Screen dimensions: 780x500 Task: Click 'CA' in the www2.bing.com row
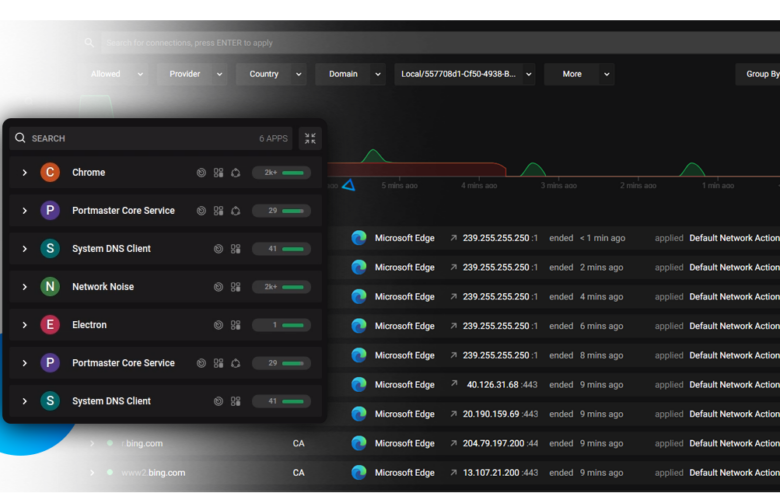(298, 473)
